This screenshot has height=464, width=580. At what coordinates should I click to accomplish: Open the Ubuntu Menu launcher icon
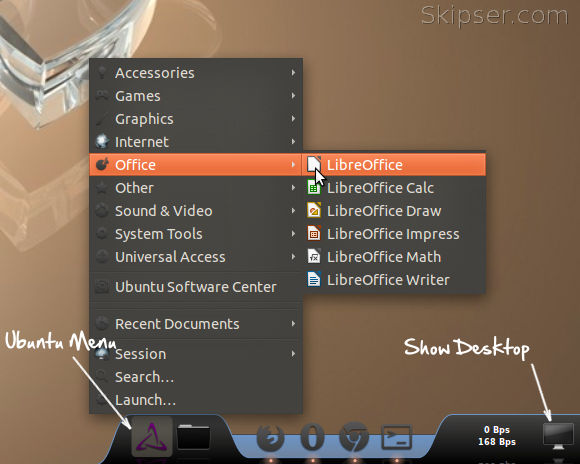(152, 437)
